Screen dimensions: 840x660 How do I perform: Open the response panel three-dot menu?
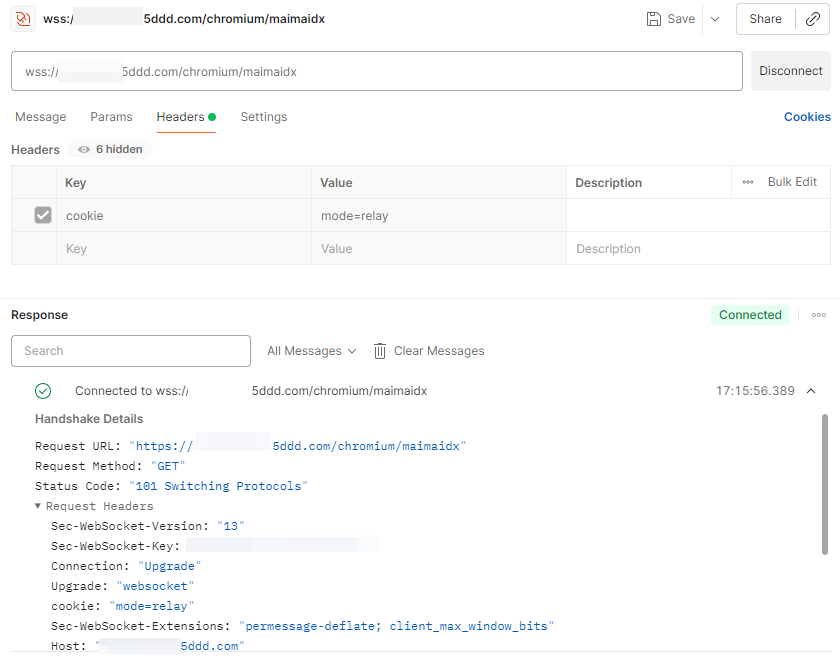click(819, 315)
